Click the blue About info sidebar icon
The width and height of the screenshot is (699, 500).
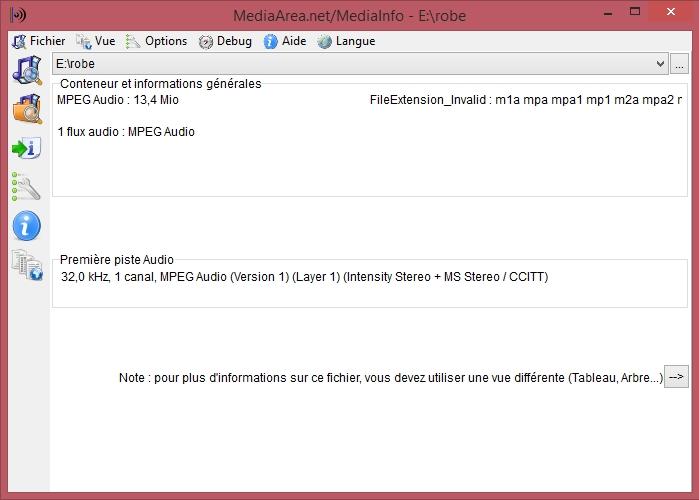click(x=26, y=225)
